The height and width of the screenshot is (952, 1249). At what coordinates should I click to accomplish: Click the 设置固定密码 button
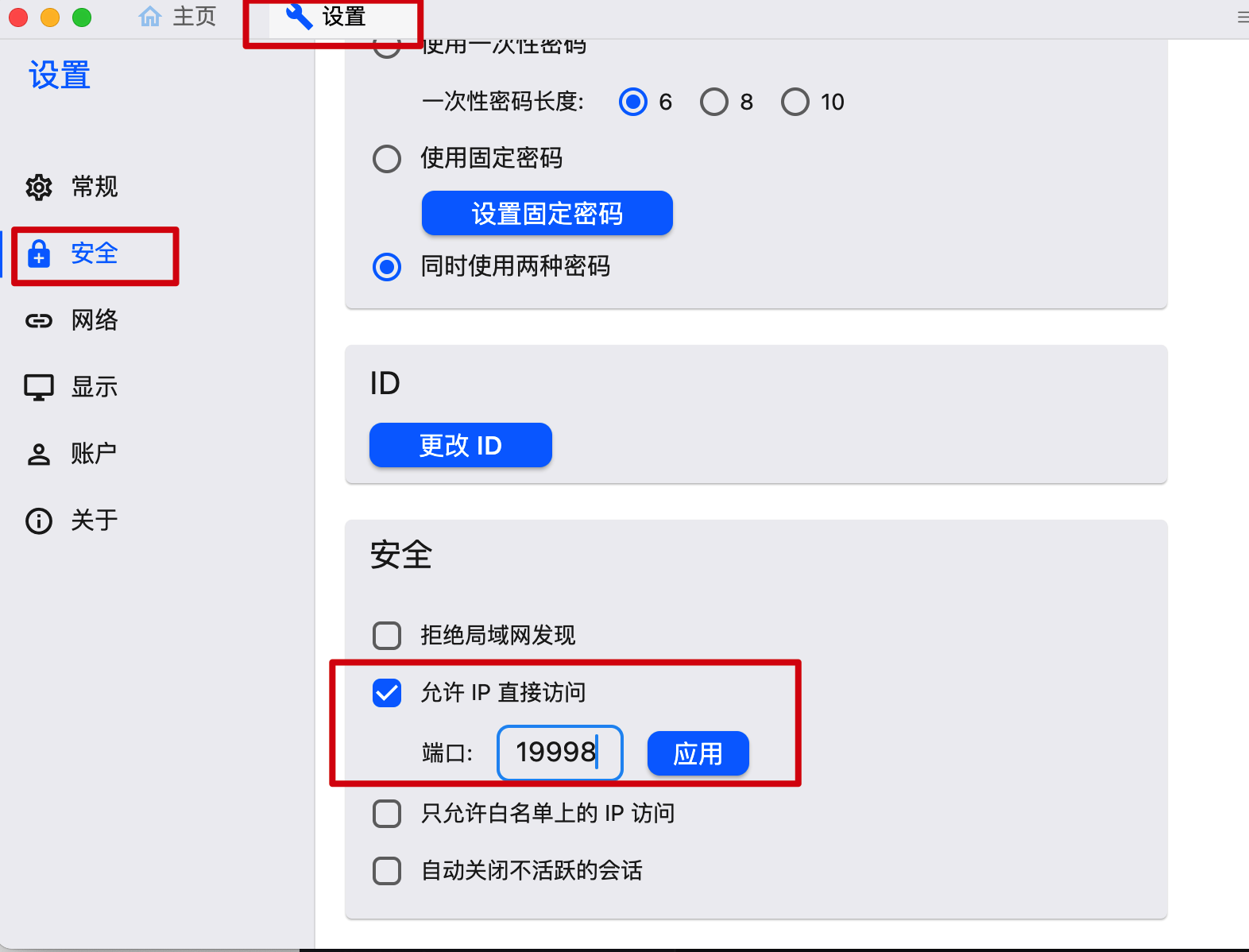click(547, 213)
